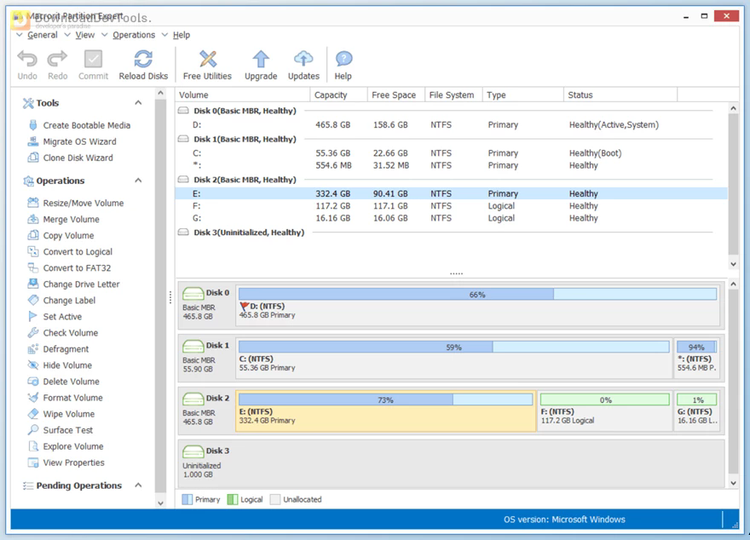Select the G: volume row
Screen dimensions: 750x540
point(452,219)
